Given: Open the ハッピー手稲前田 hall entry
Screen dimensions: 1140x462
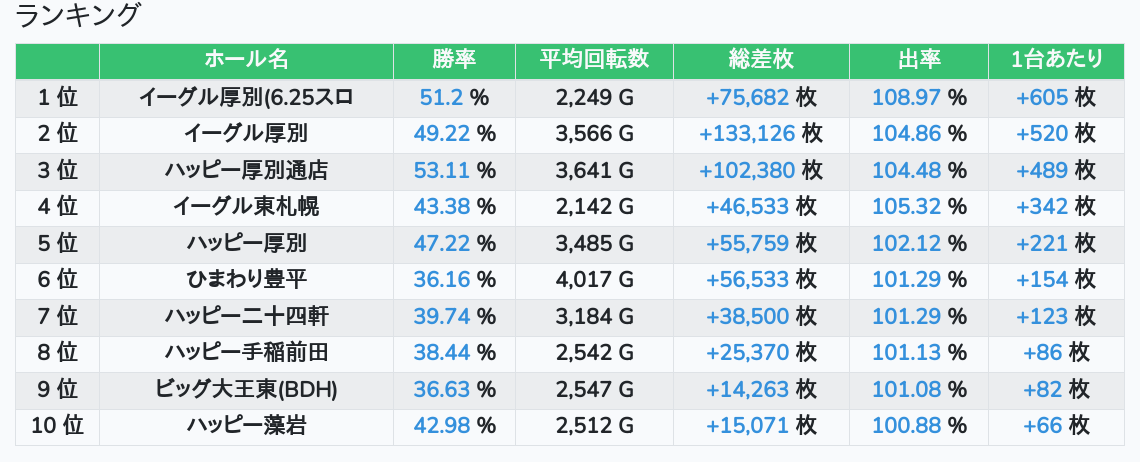Looking at the screenshot, I should pyautogui.click(x=246, y=353).
